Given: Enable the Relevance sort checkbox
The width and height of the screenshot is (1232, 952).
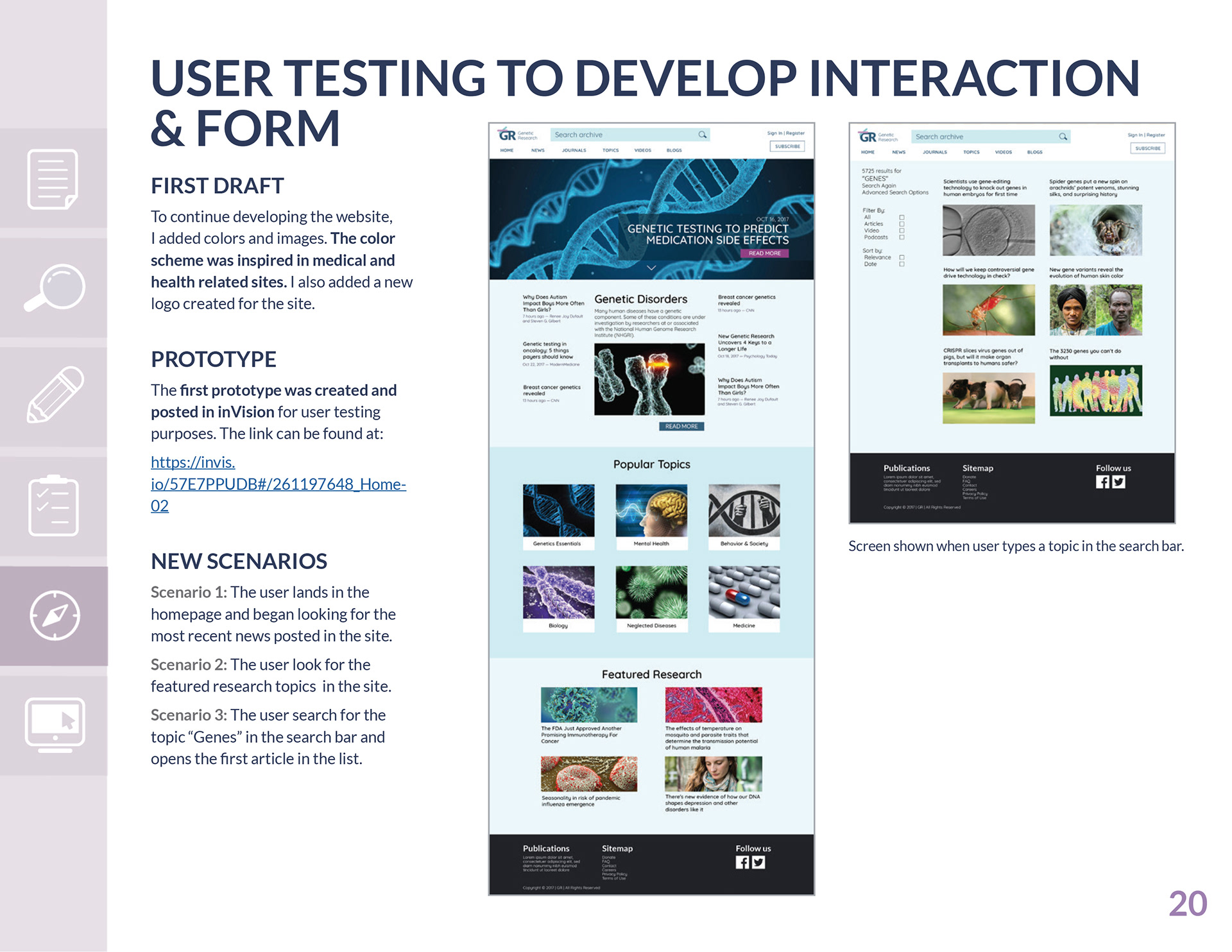Looking at the screenshot, I should [902, 257].
